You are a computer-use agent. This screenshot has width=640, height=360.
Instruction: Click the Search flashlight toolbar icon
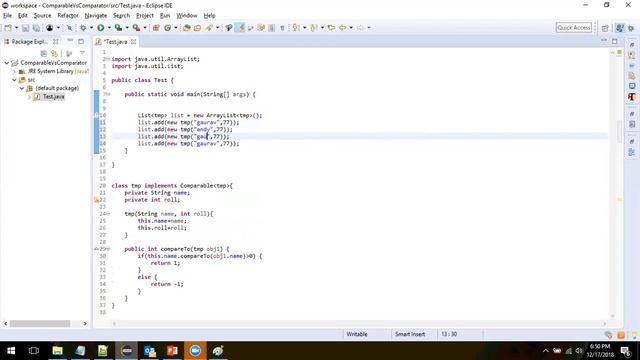(209, 28)
